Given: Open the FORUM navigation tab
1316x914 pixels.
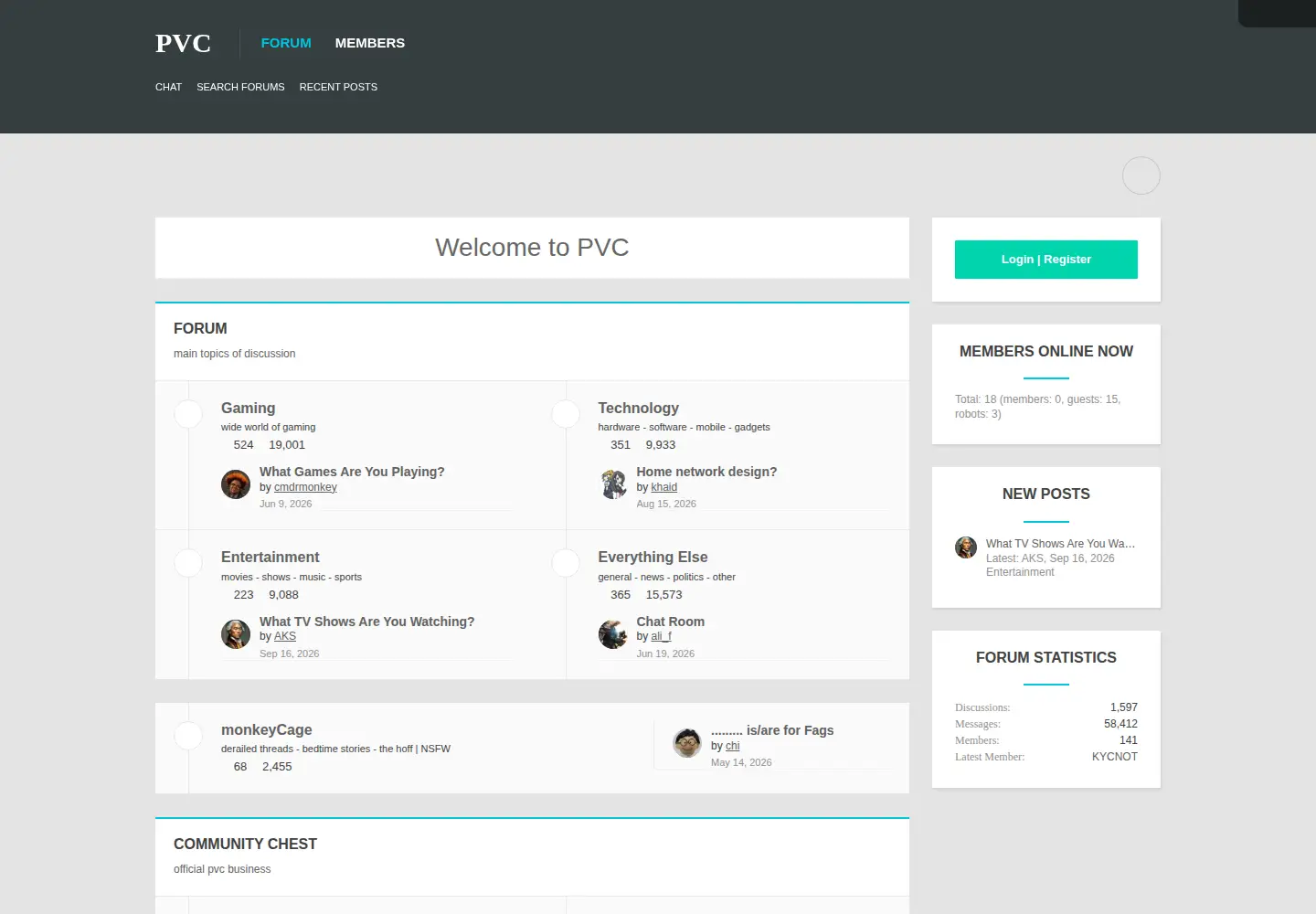Looking at the screenshot, I should click(x=286, y=43).
